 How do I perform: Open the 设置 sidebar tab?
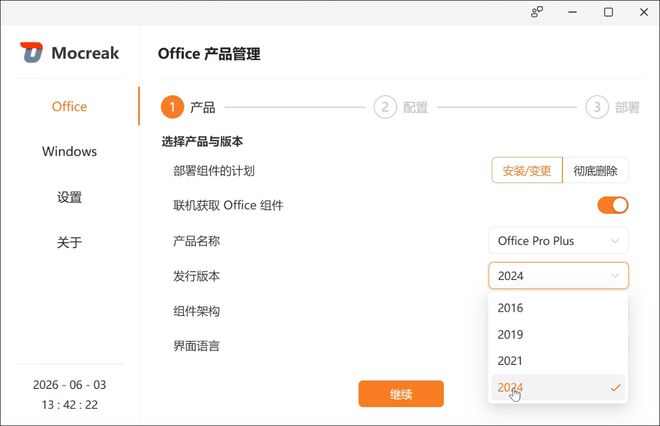coord(69,197)
